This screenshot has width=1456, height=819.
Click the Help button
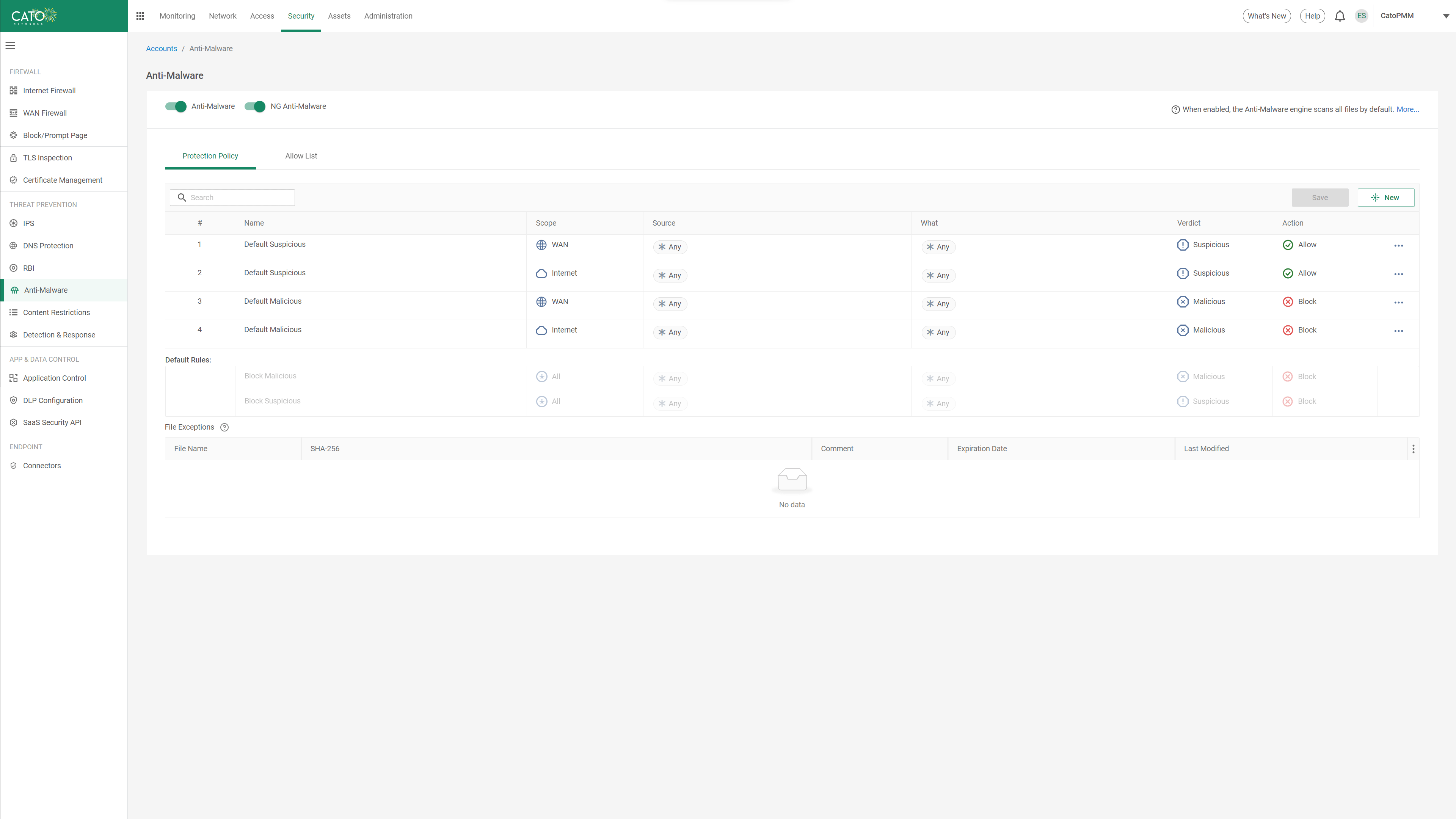[x=1312, y=16]
